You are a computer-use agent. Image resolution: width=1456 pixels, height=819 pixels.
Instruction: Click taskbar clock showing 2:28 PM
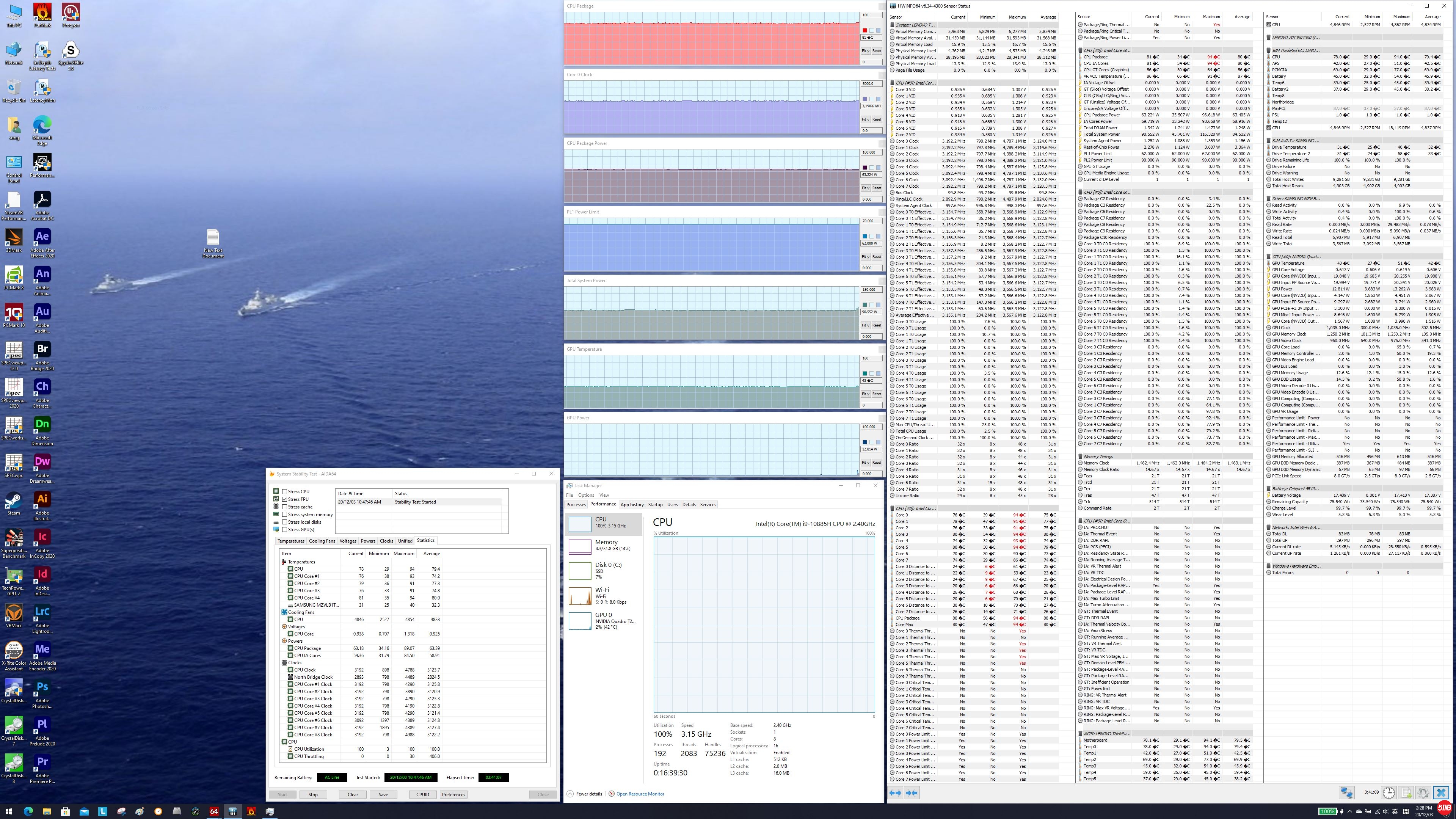click(x=1424, y=811)
